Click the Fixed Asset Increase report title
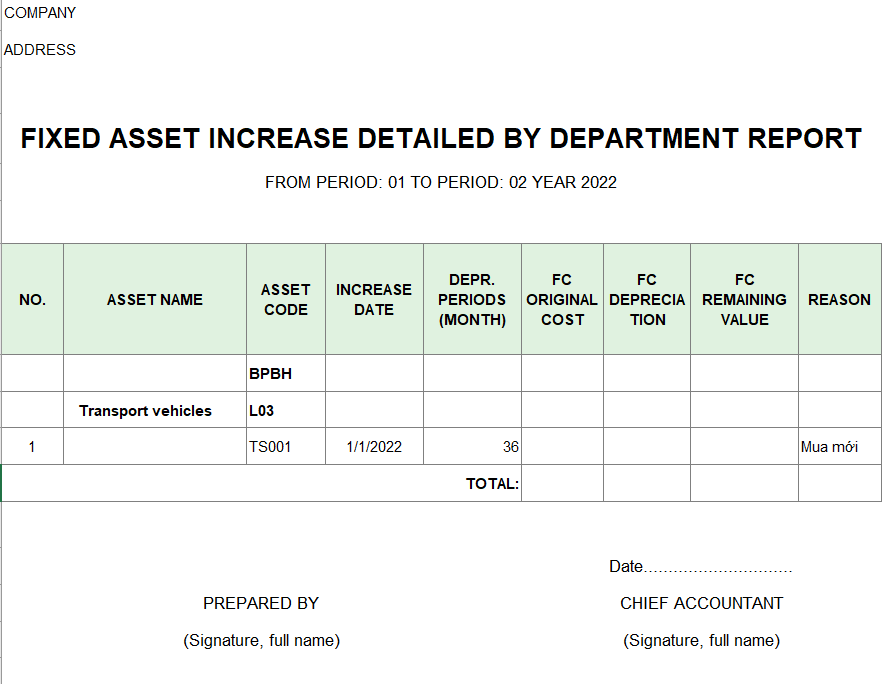The height and width of the screenshot is (684, 891). coord(441,138)
